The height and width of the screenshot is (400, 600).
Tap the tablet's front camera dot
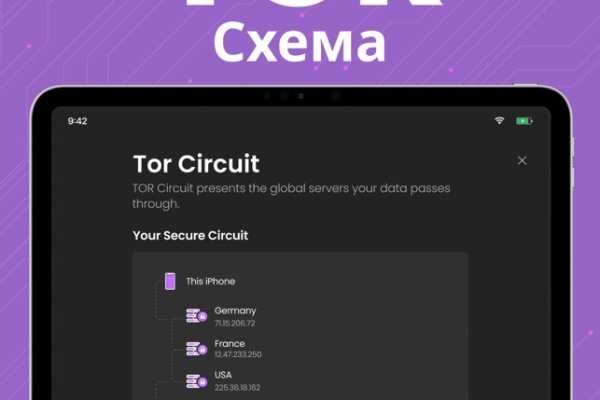(x=285, y=97)
